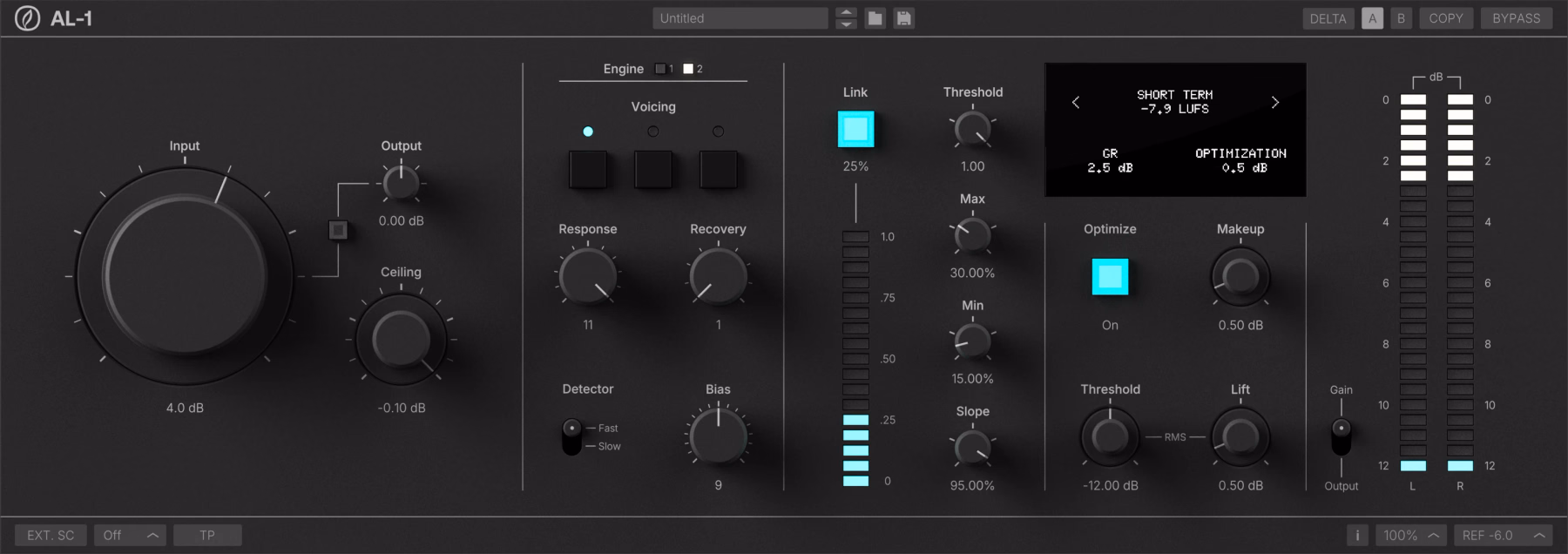
Task: Click the Response knob
Action: [x=588, y=276]
